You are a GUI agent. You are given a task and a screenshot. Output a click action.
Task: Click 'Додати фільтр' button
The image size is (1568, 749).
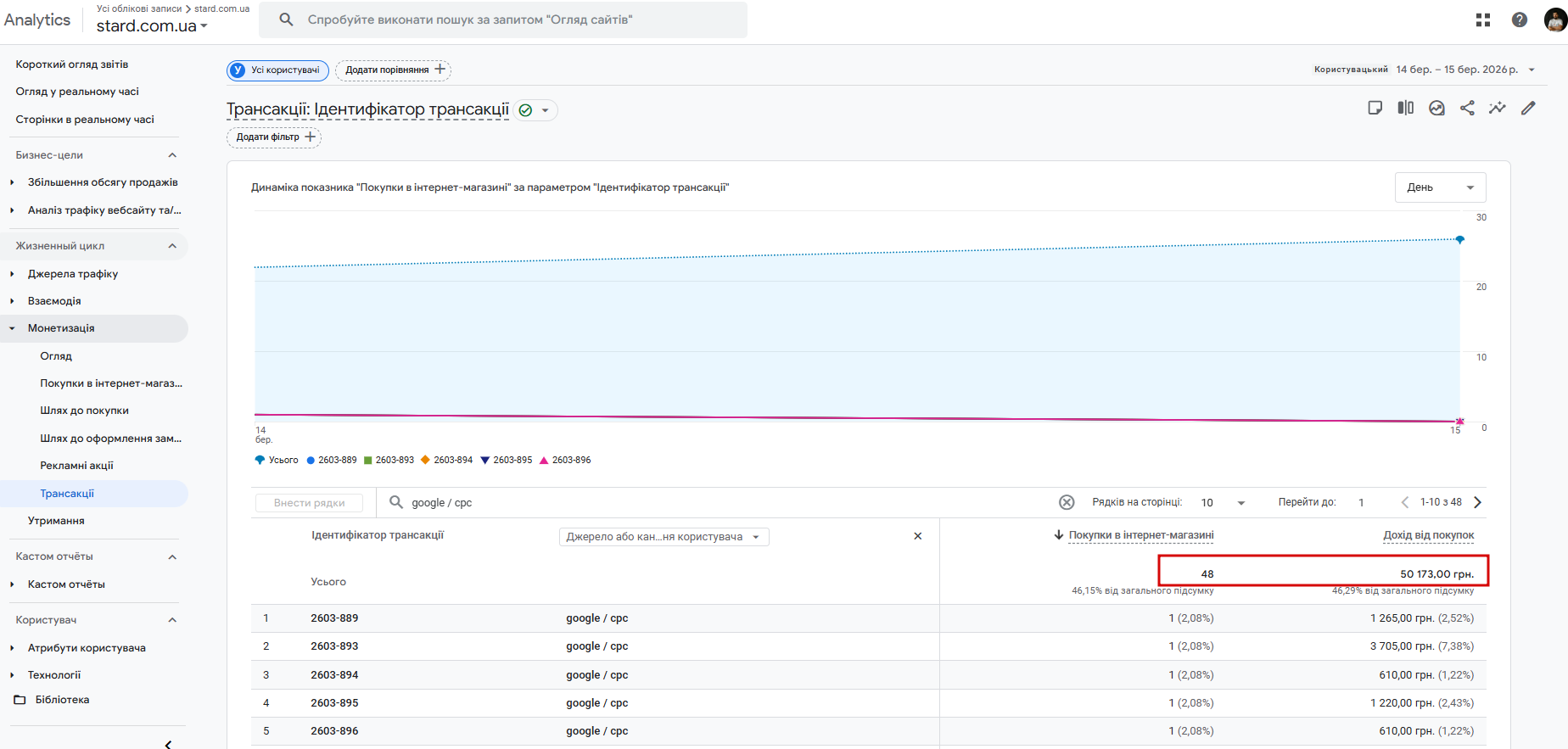click(274, 137)
